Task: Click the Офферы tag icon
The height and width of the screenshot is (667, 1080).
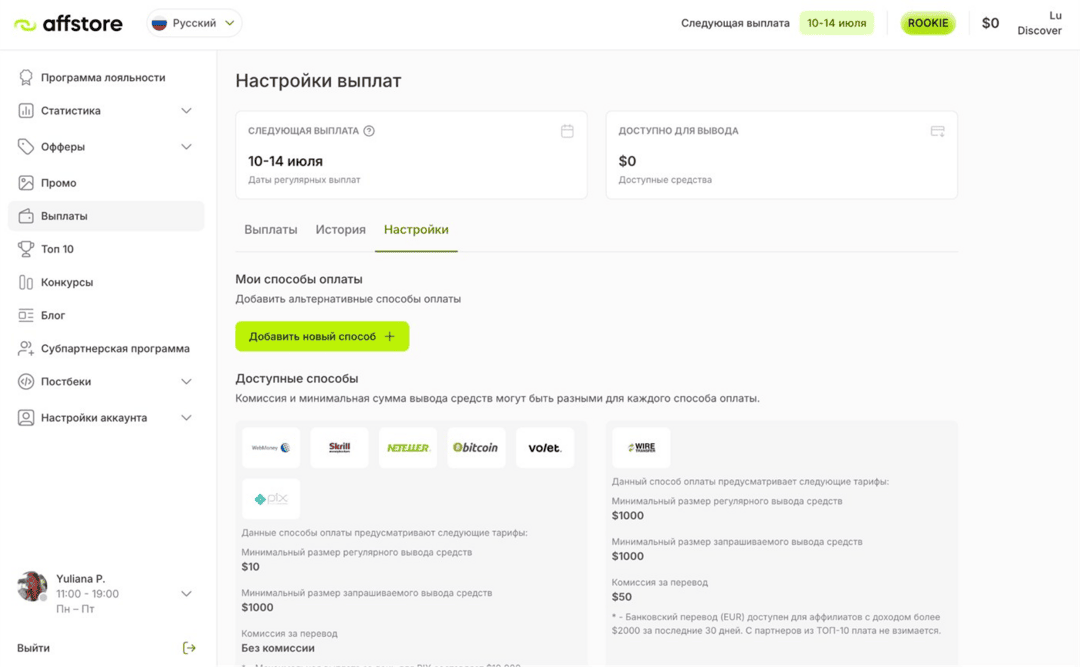Action: coord(25,147)
